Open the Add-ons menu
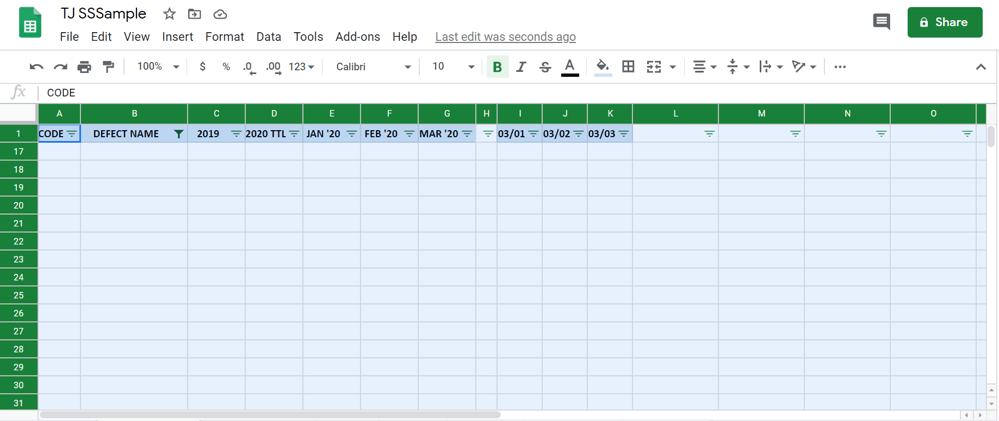The width and height of the screenshot is (999, 421). tap(357, 37)
